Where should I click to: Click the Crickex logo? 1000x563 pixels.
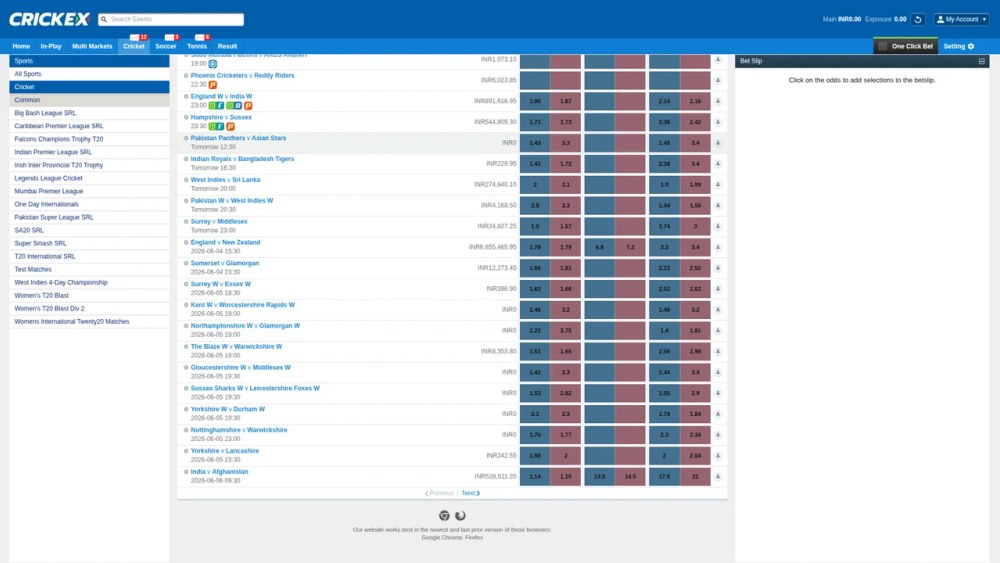pos(49,19)
